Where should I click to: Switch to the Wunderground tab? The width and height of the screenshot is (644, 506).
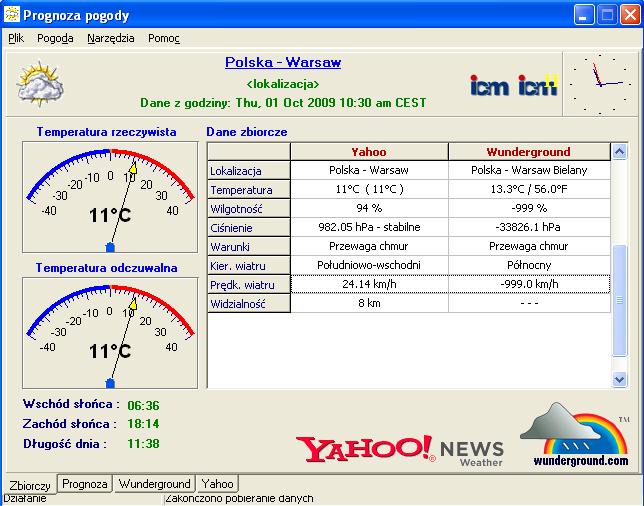(x=154, y=484)
